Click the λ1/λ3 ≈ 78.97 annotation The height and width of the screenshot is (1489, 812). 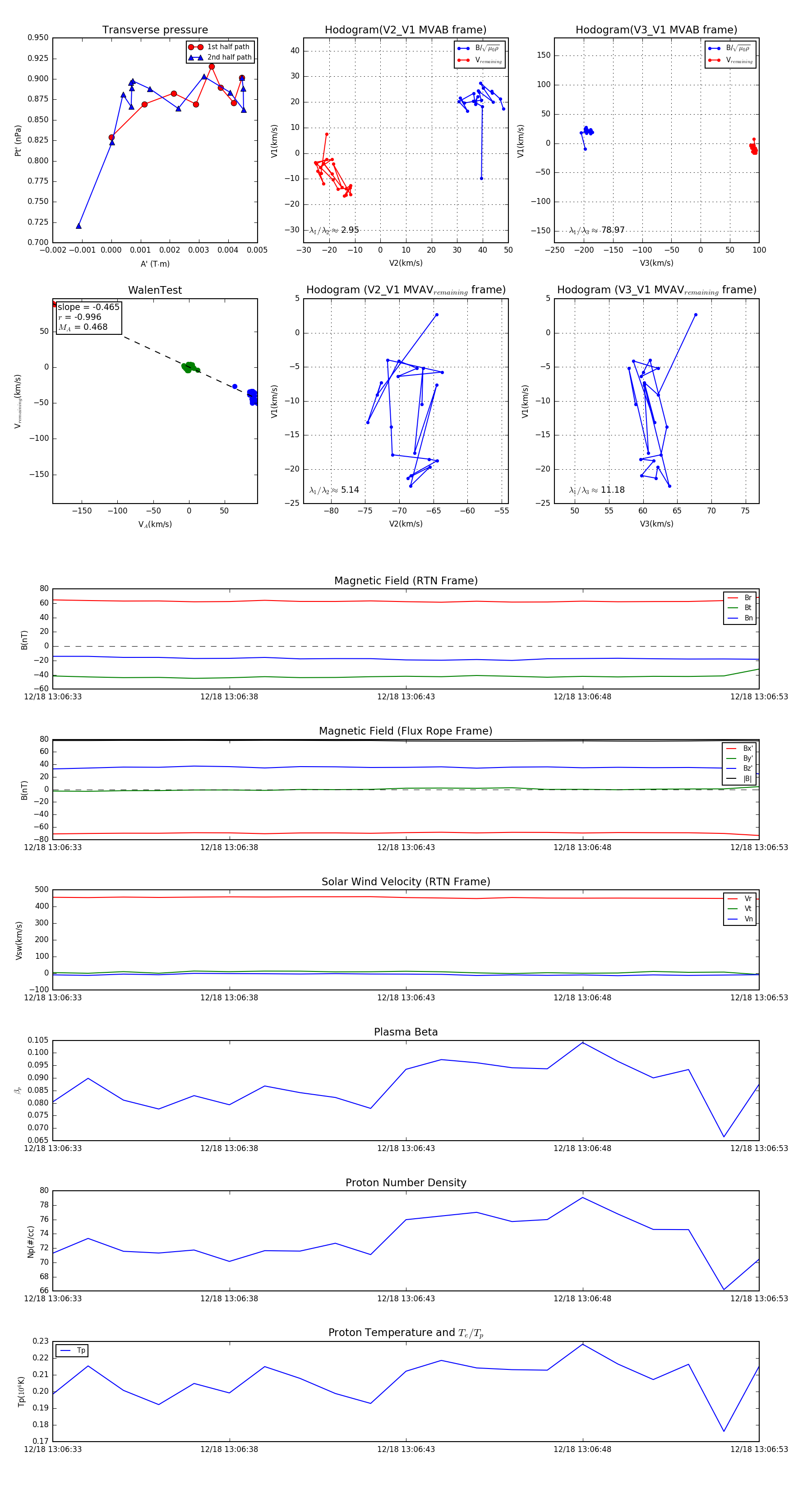pos(596,230)
